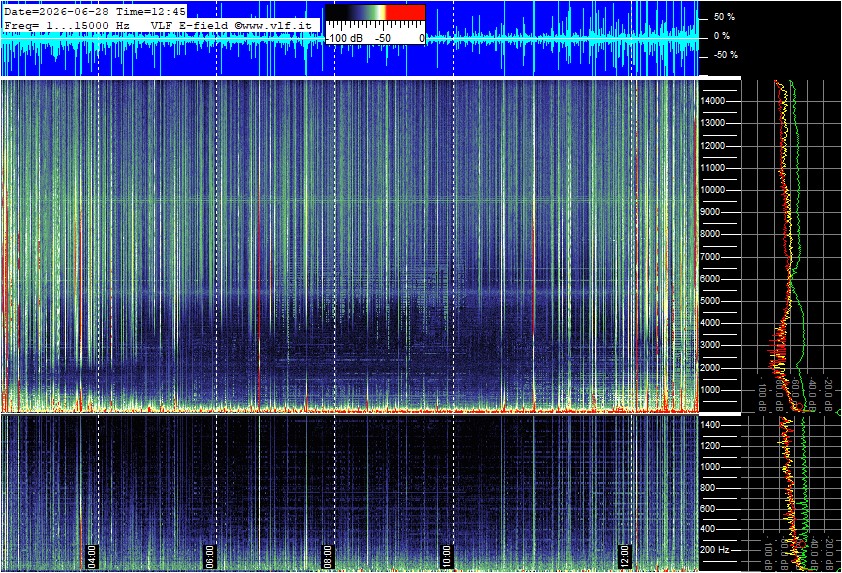This screenshot has width=842, height=573.
Task: Select the 08:00 time marker label
Action: point(328,556)
